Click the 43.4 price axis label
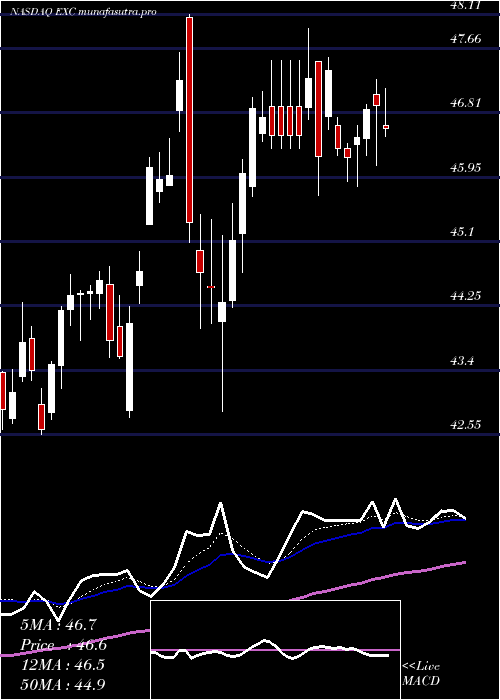500x700 pixels. [x=462, y=361]
